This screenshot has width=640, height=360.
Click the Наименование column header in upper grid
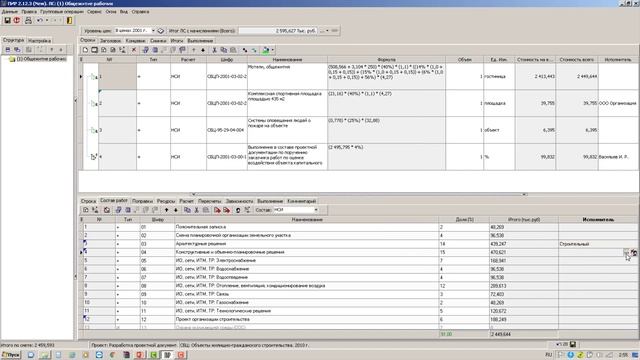pos(287,60)
